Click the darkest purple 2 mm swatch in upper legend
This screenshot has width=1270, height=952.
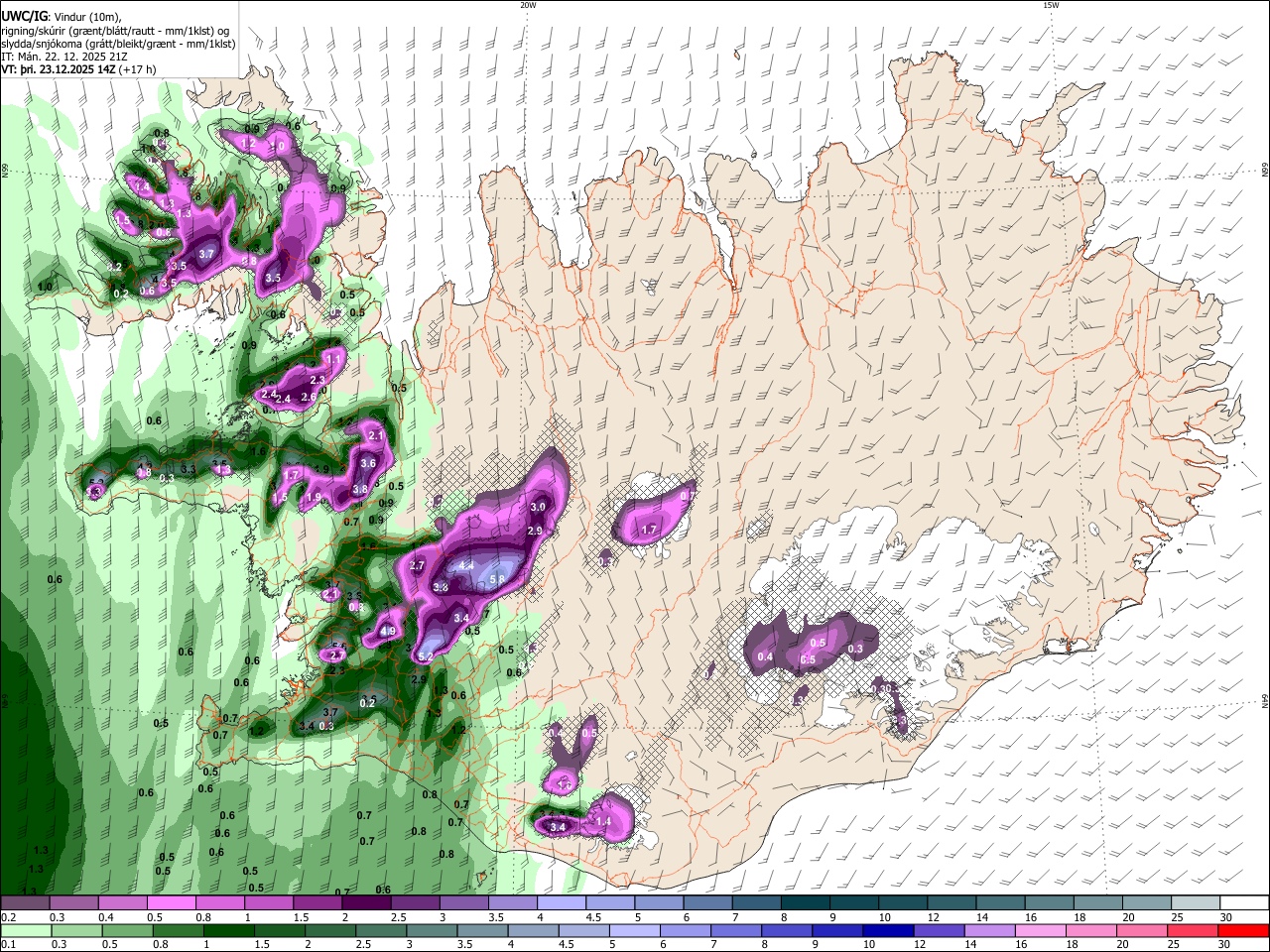tap(368, 903)
